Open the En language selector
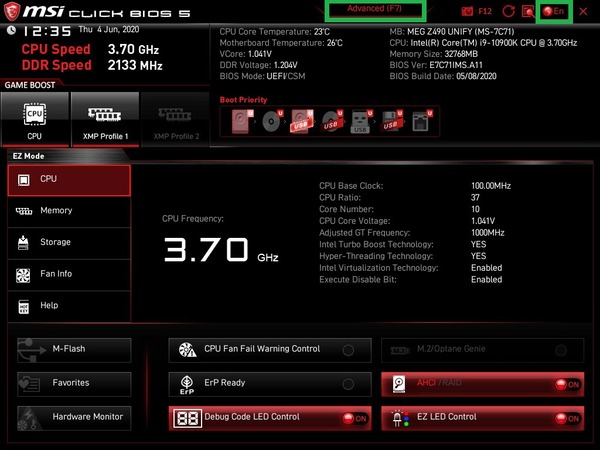The image size is (600, 450). pyautogui.click(x=554, y=11)
